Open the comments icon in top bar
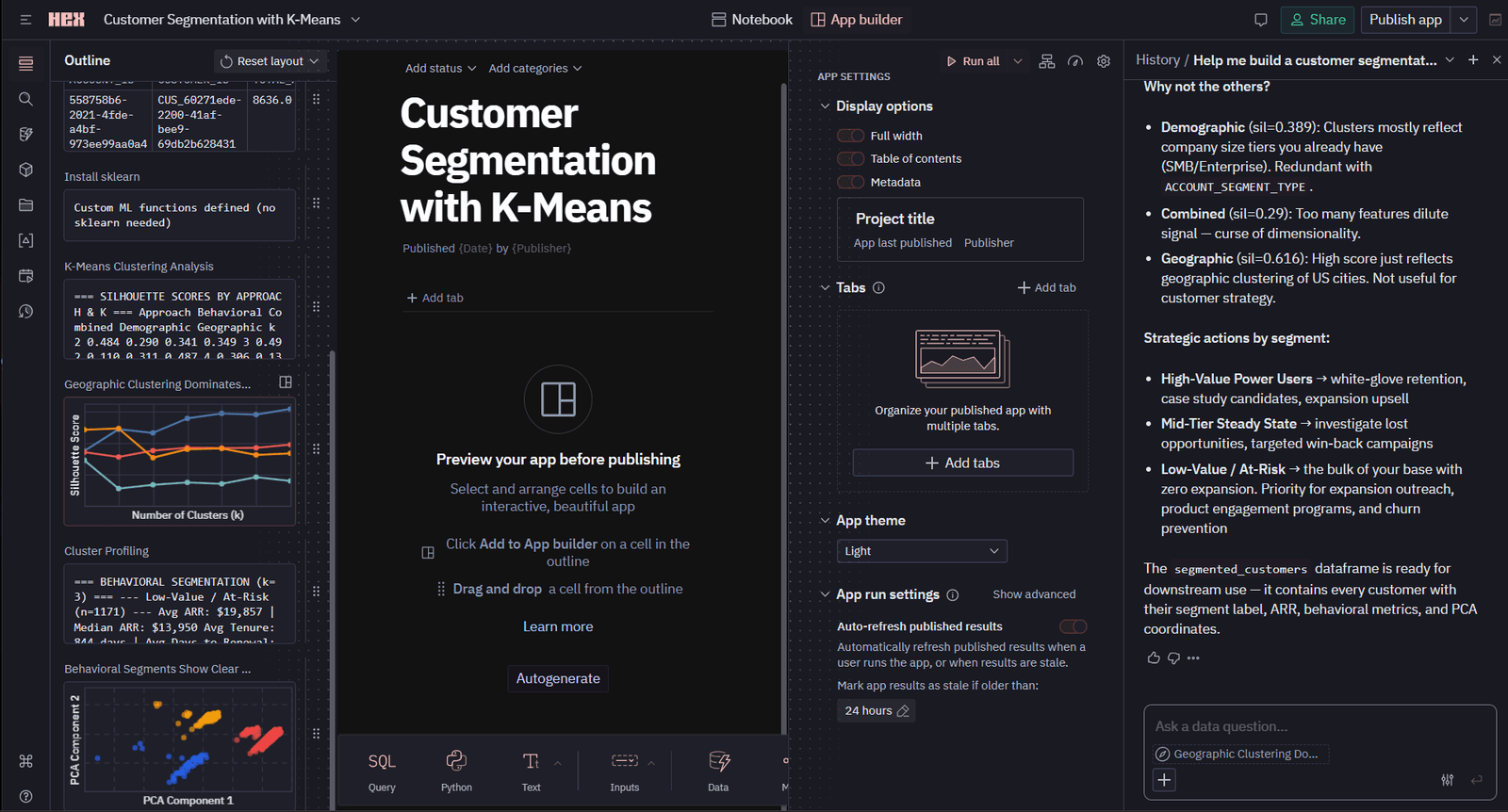 [x=1260, y=20]
